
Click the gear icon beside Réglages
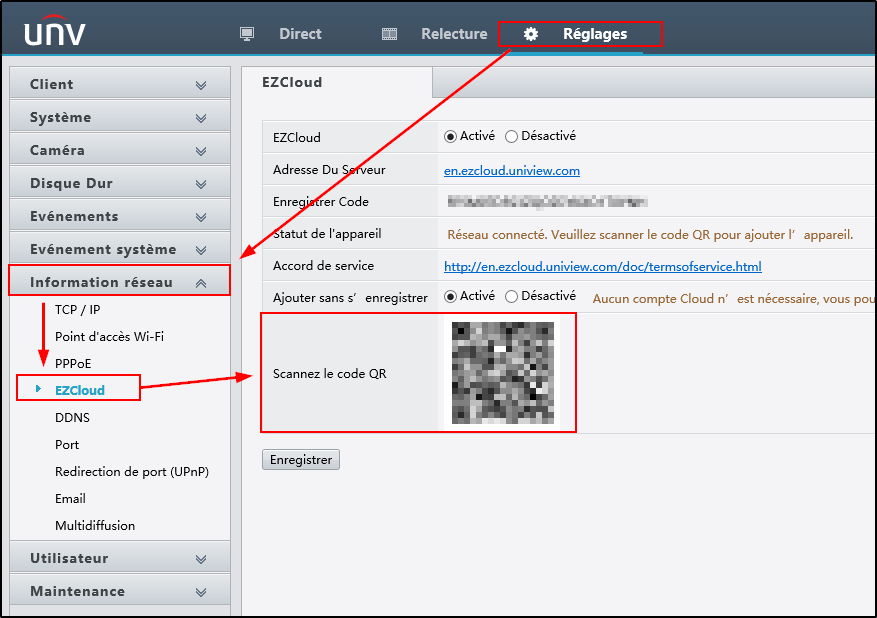point(530,34)
